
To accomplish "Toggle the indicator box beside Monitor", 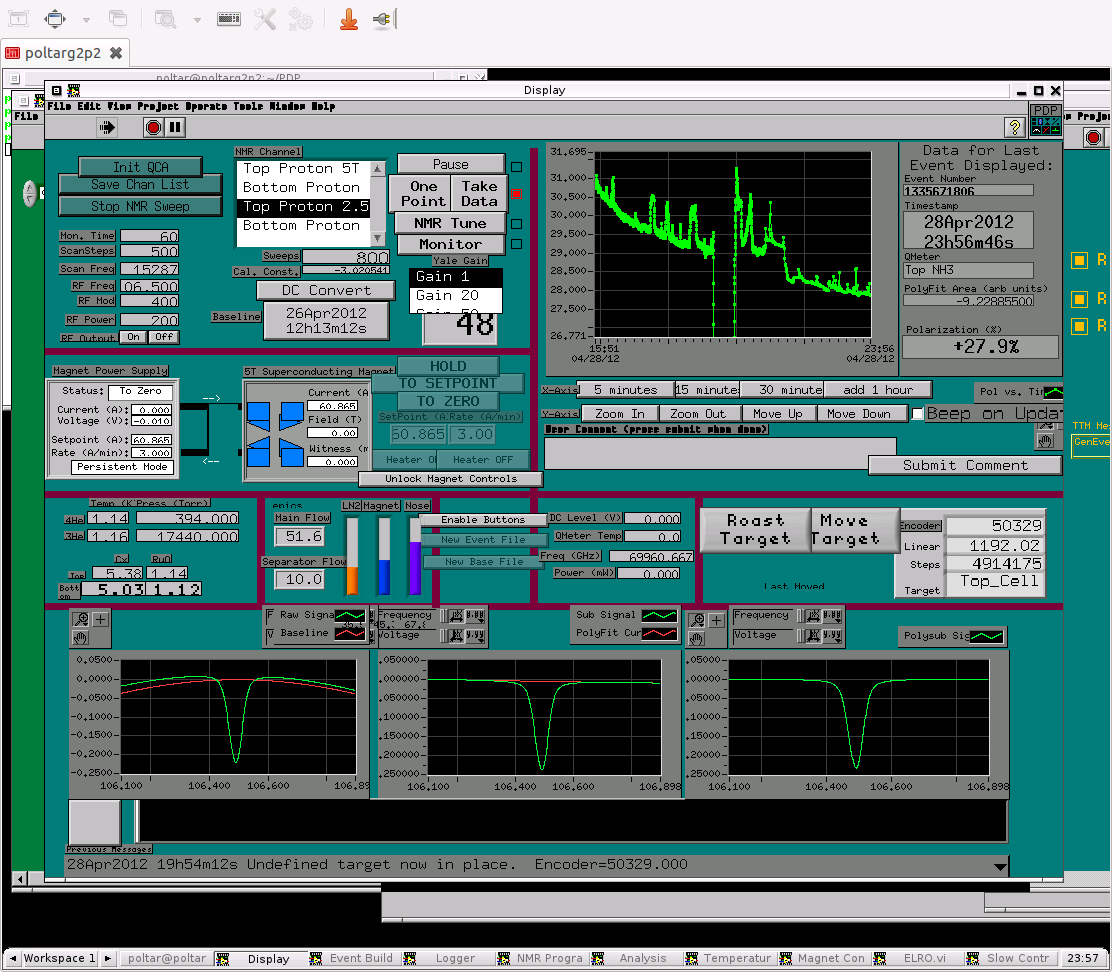I will click(x=516, y=244).
